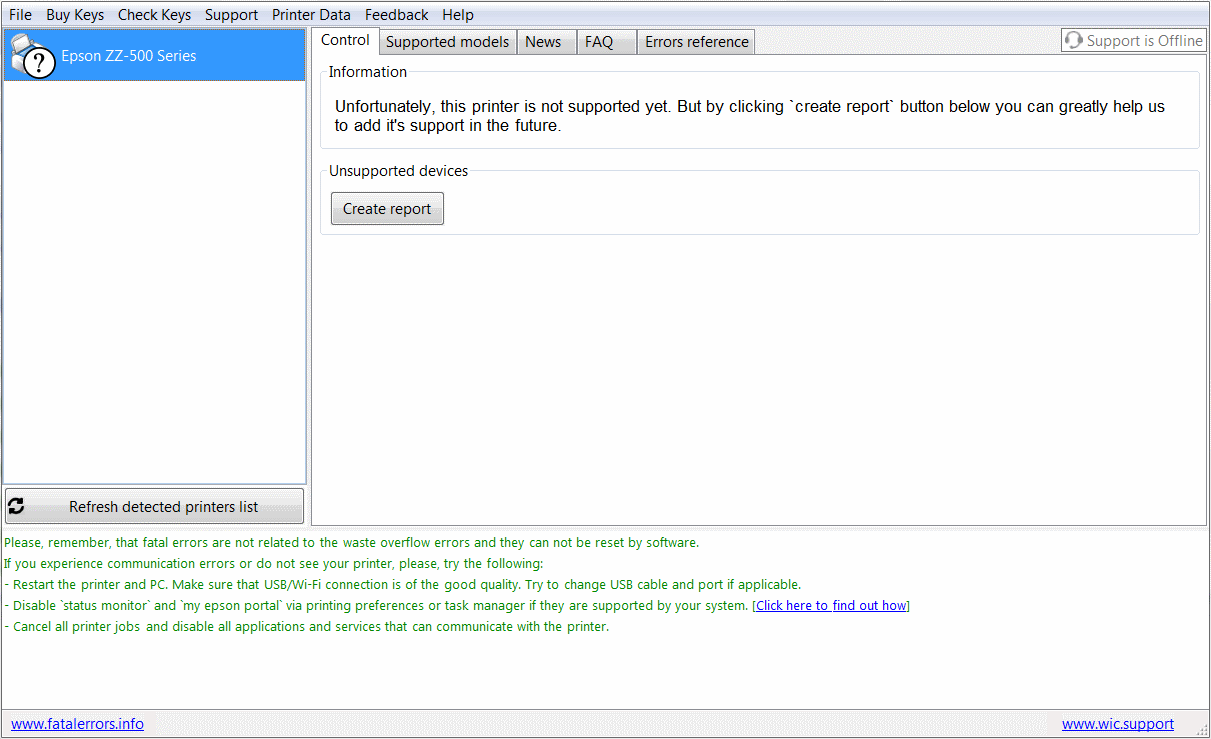Open the www.wic.support link
Screen dimensions: 1211x739
1118,724
